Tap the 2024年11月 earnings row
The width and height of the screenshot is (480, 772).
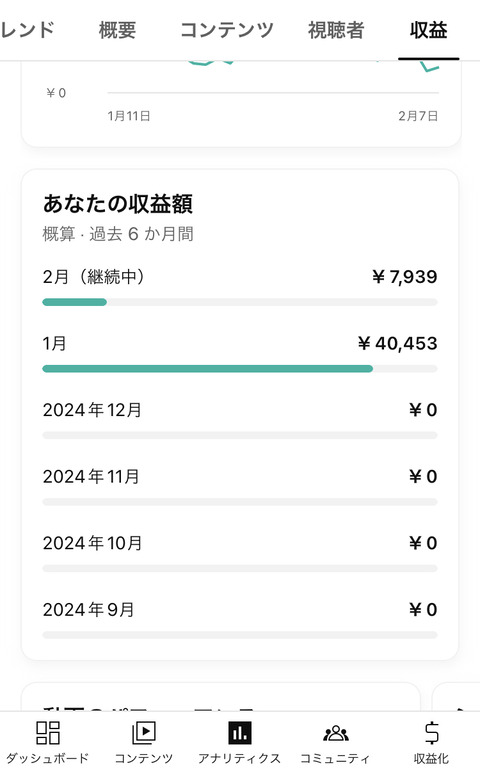click(240, 487)
